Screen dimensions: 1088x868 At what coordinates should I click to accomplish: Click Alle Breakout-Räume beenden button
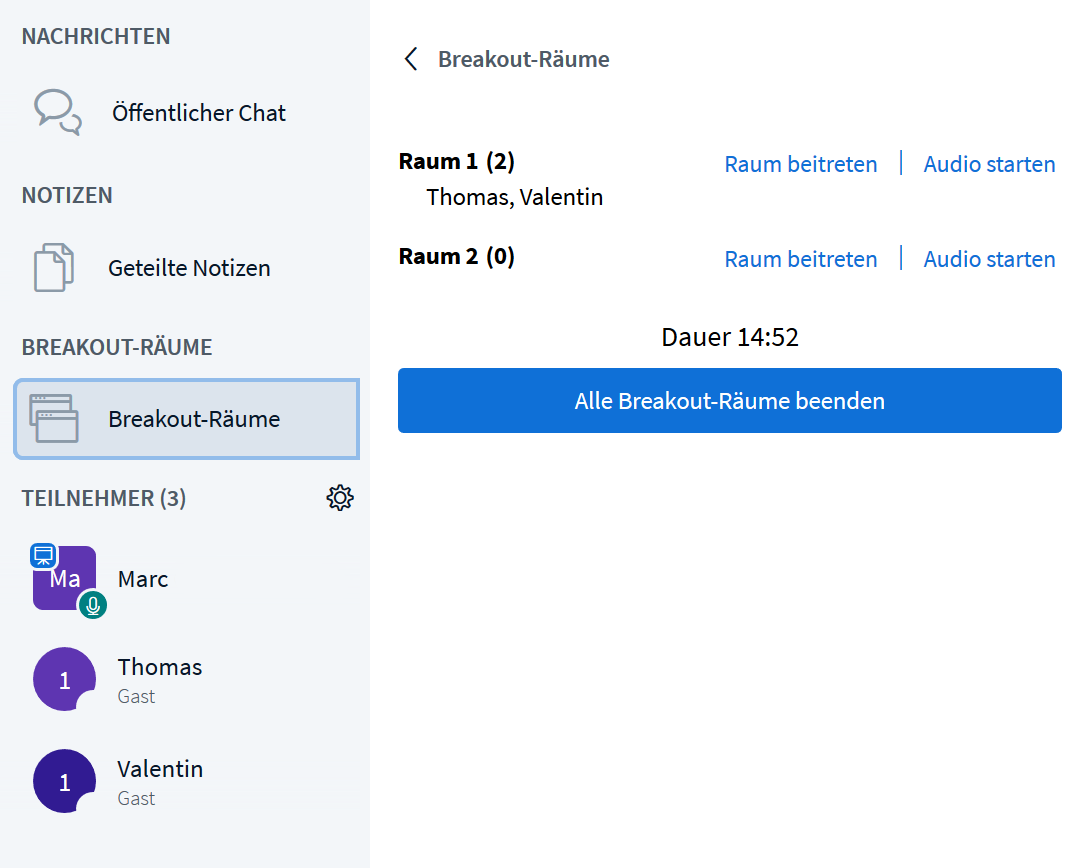729,400
